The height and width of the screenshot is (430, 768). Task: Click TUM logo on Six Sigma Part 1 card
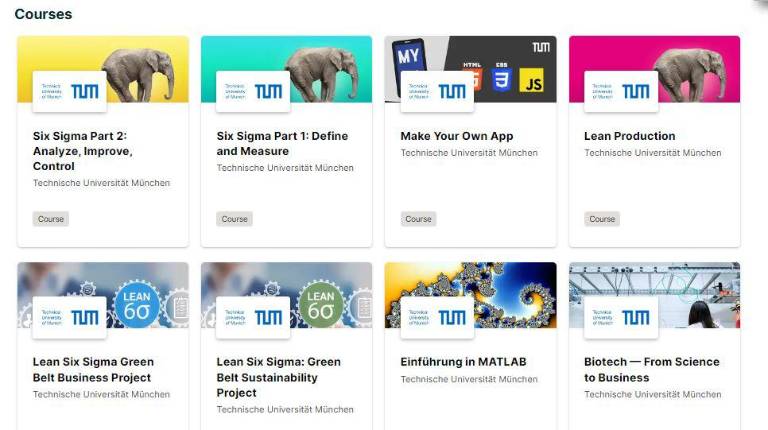pyautogui.click(x=253, y=92)
